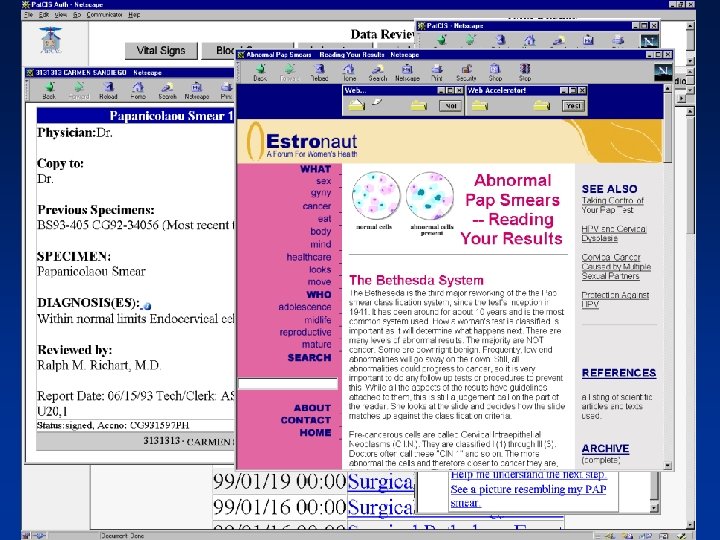Open the ARCHIVE link
This screenshot has height=540, width=720.
click(x=605, y=449)
